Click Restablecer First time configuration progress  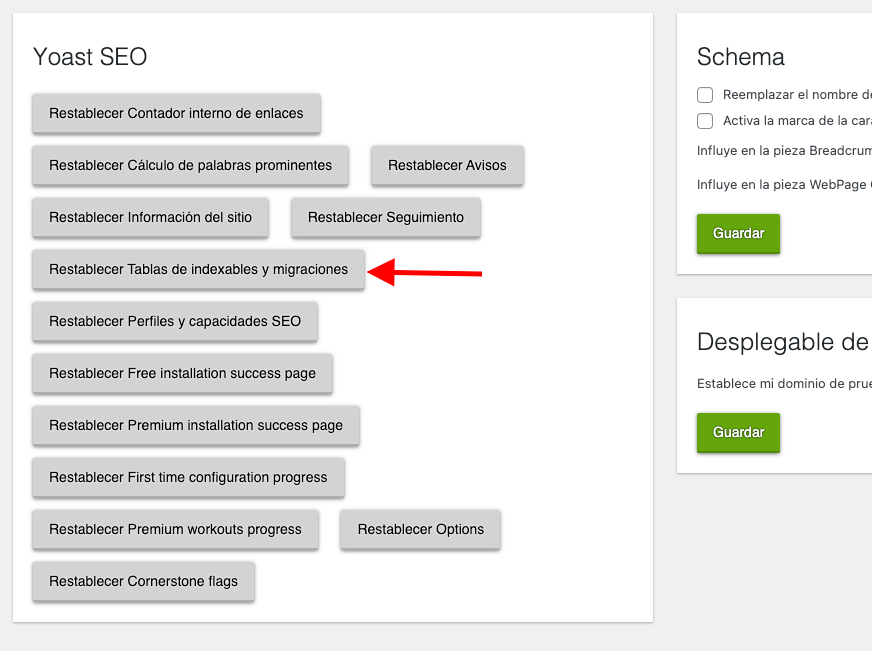188,478
